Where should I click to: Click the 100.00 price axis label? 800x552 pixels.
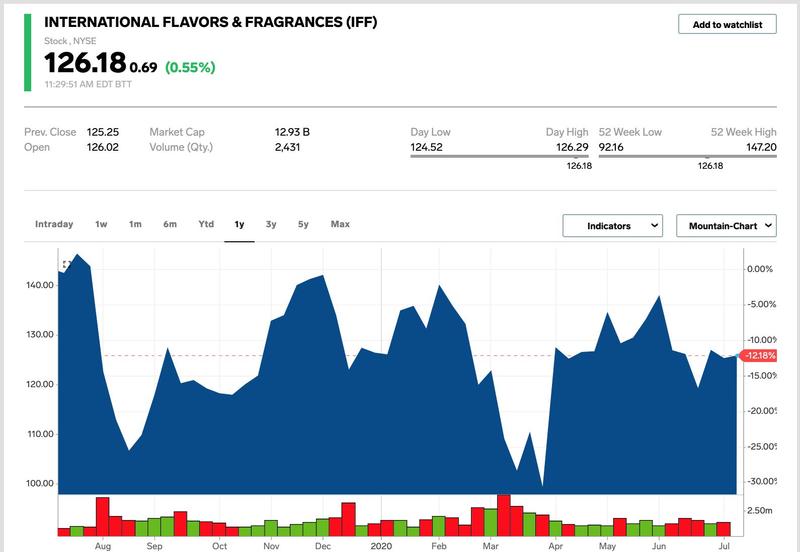click(x=40, y=483)
